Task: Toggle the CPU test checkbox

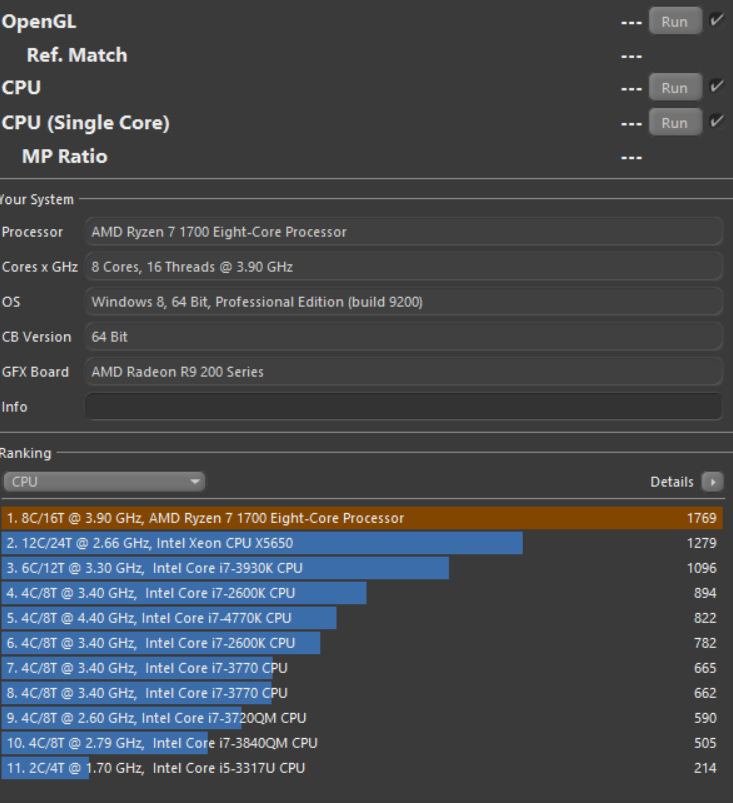Action: 717,86
